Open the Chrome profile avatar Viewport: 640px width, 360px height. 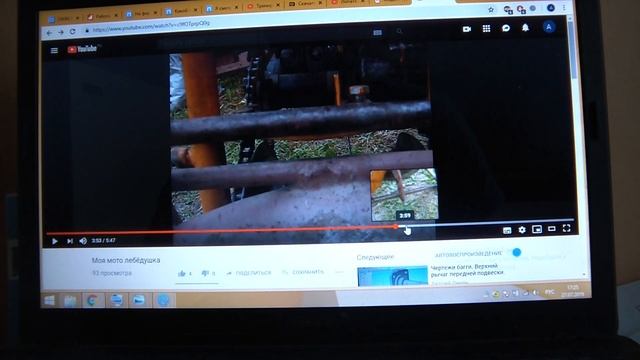[x=551, y=8]
